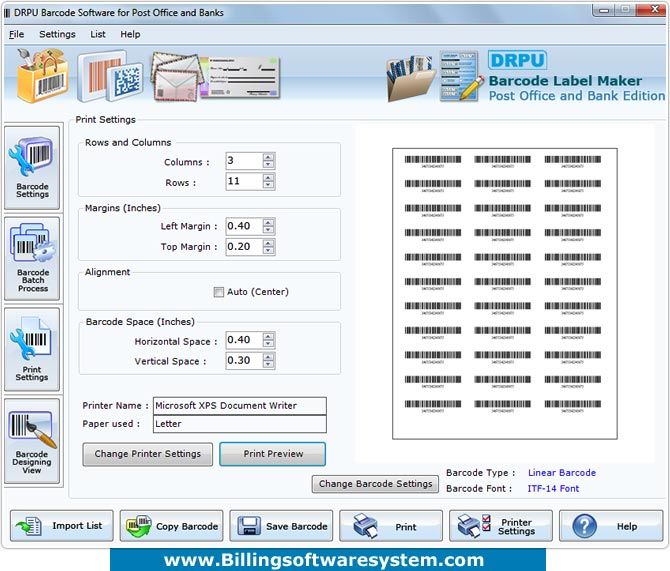Open the File menu
The width and height of the screenshot is (670, 571).
tap(16, 34)
